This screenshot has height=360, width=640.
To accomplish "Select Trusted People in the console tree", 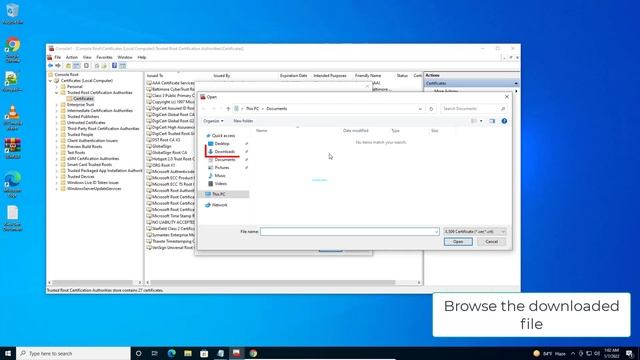I will point(80,135).
